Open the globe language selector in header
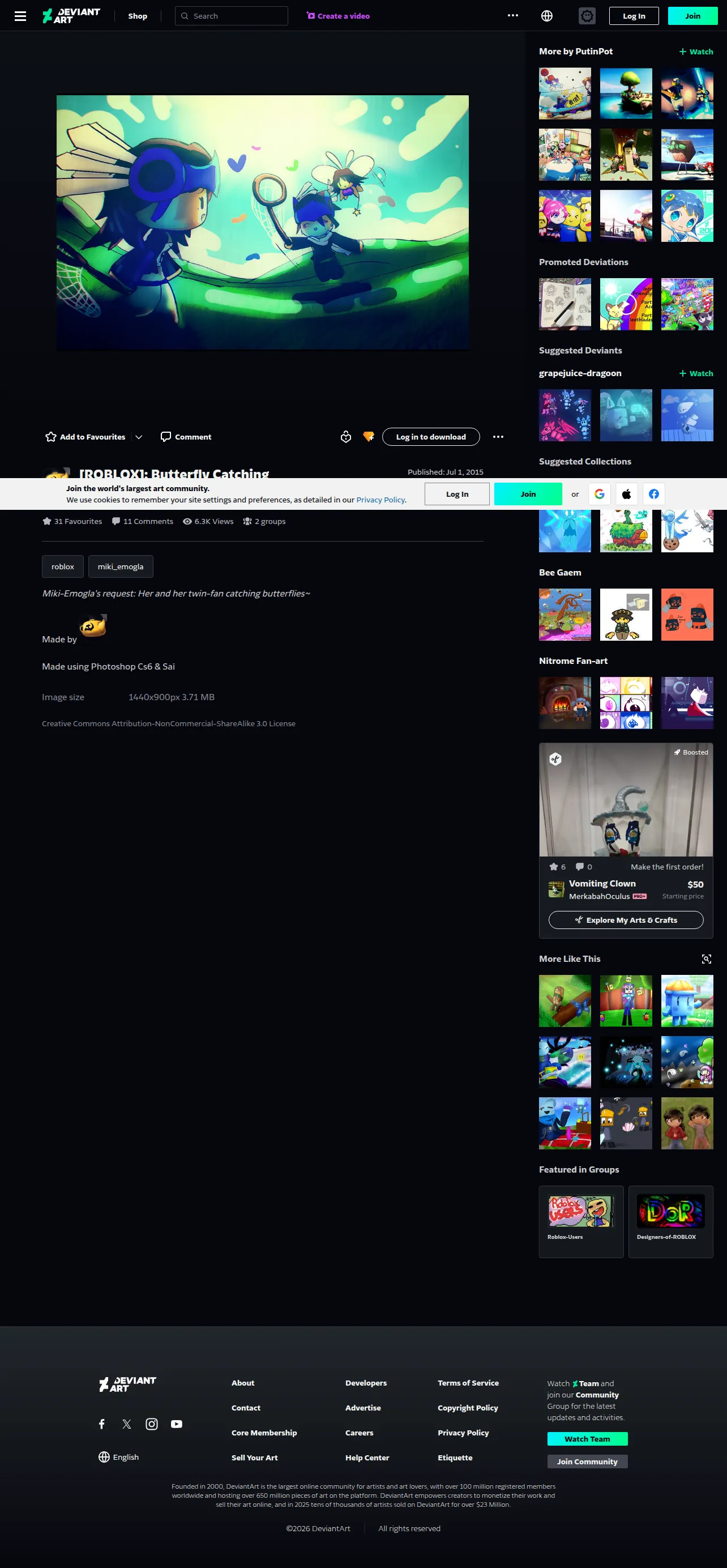 coord(547,16)
